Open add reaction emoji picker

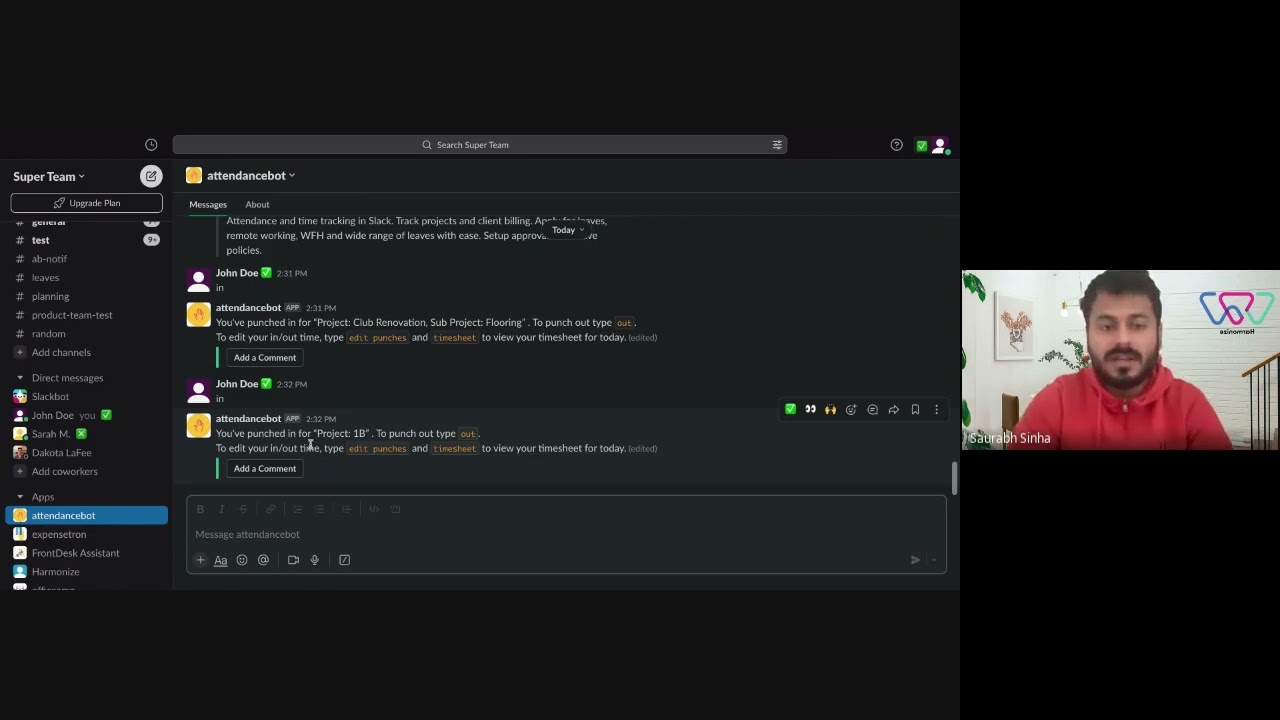point(851,409)
